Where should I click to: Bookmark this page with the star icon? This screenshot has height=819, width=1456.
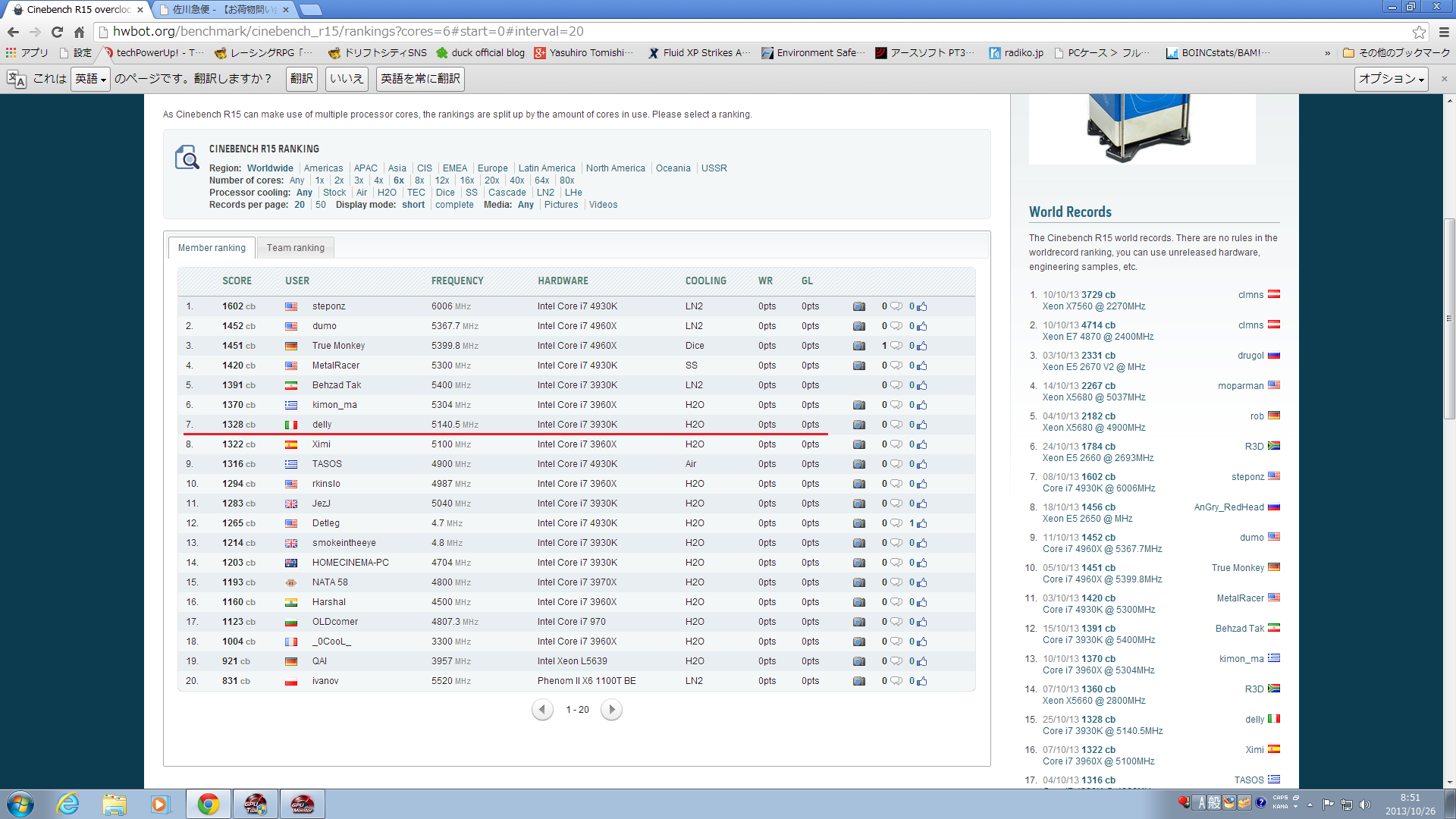[1419, 32]
